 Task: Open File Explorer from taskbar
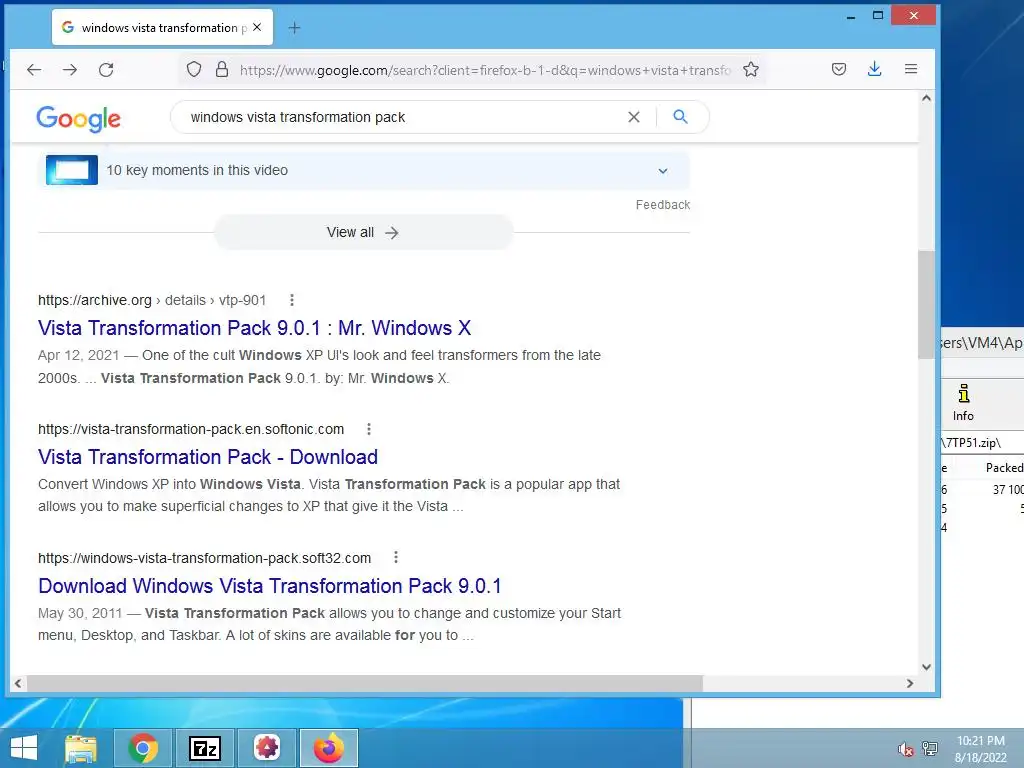coord(81,748)
